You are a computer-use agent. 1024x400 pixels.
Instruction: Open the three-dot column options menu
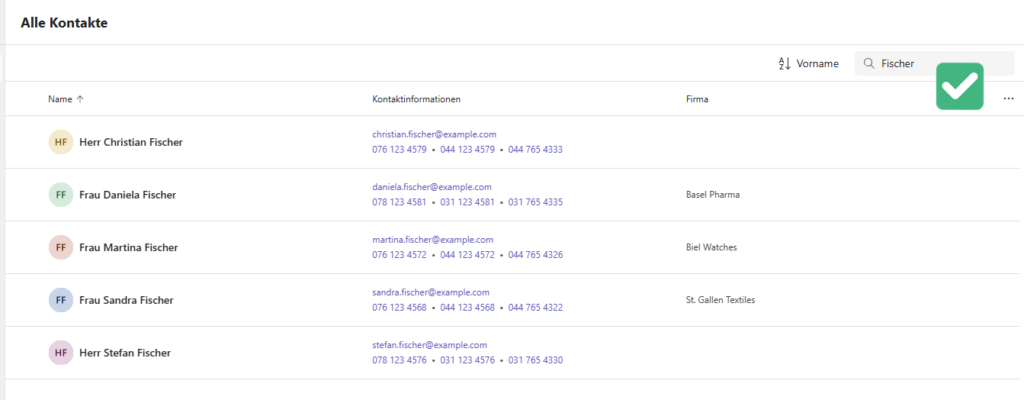pyautogui.click(x=1007, y=99)
